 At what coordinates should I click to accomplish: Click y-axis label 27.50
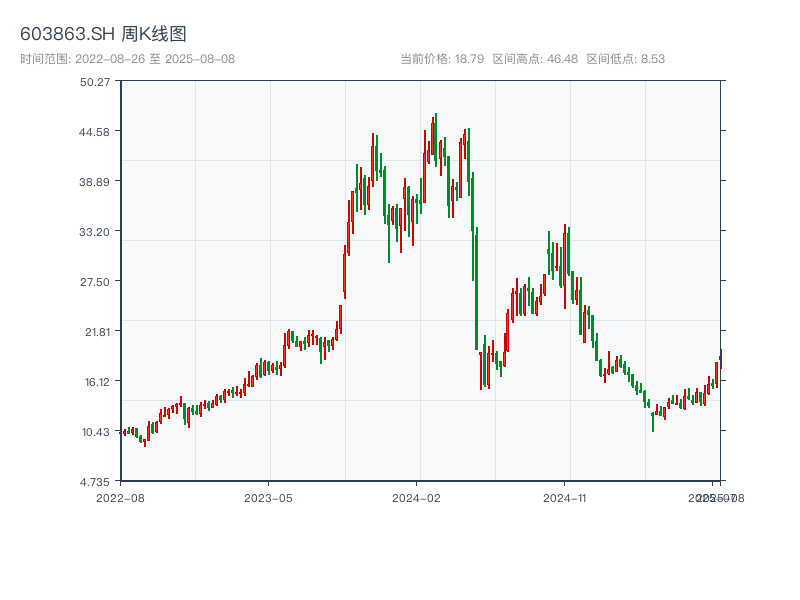[95, 282]
